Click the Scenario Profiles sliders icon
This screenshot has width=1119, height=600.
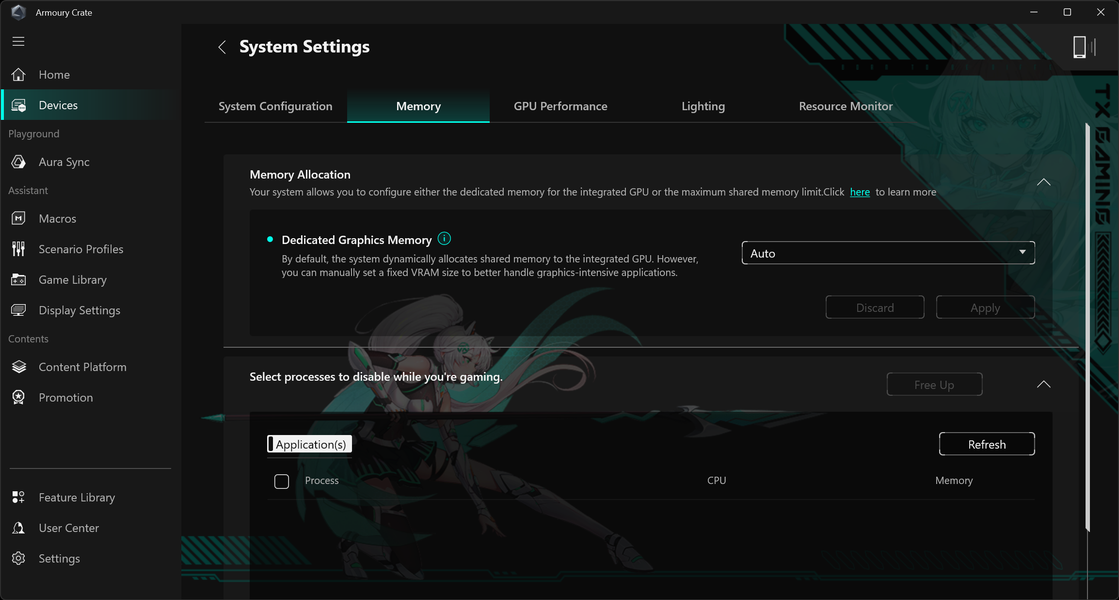click(19, 249)
